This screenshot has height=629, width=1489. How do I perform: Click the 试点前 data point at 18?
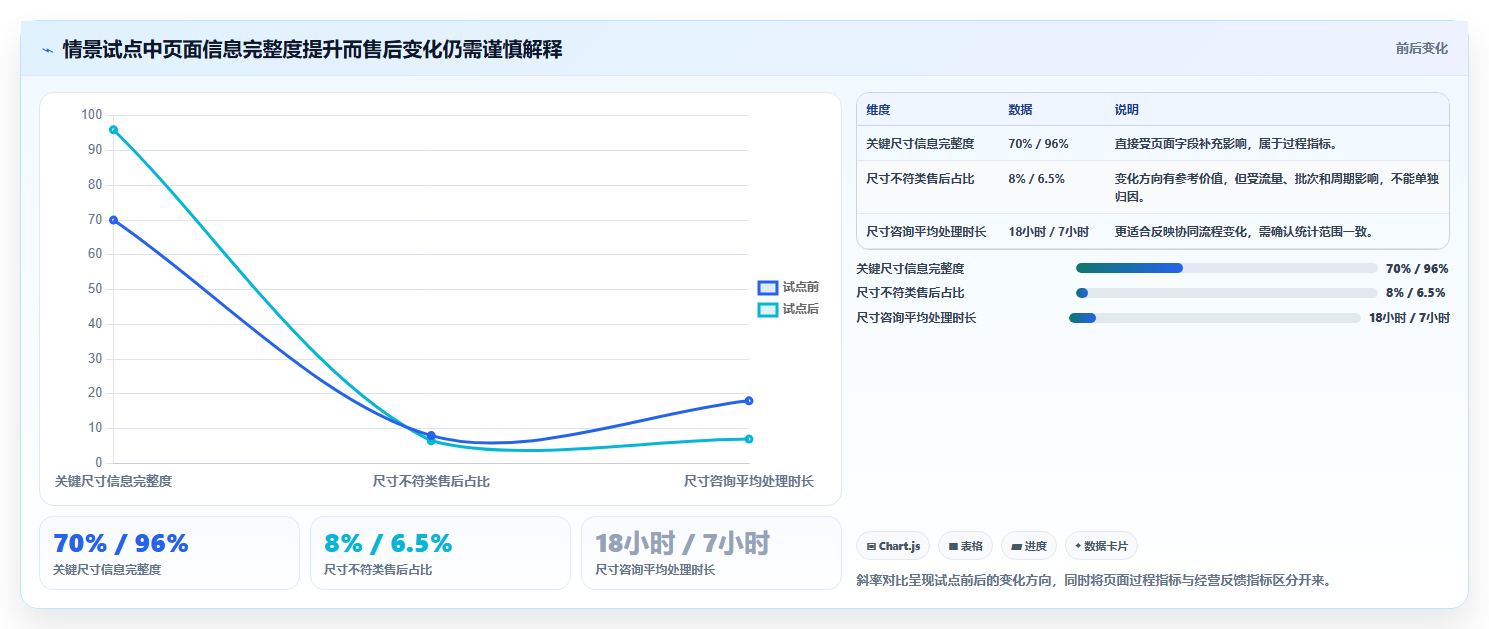click(749, 401)
